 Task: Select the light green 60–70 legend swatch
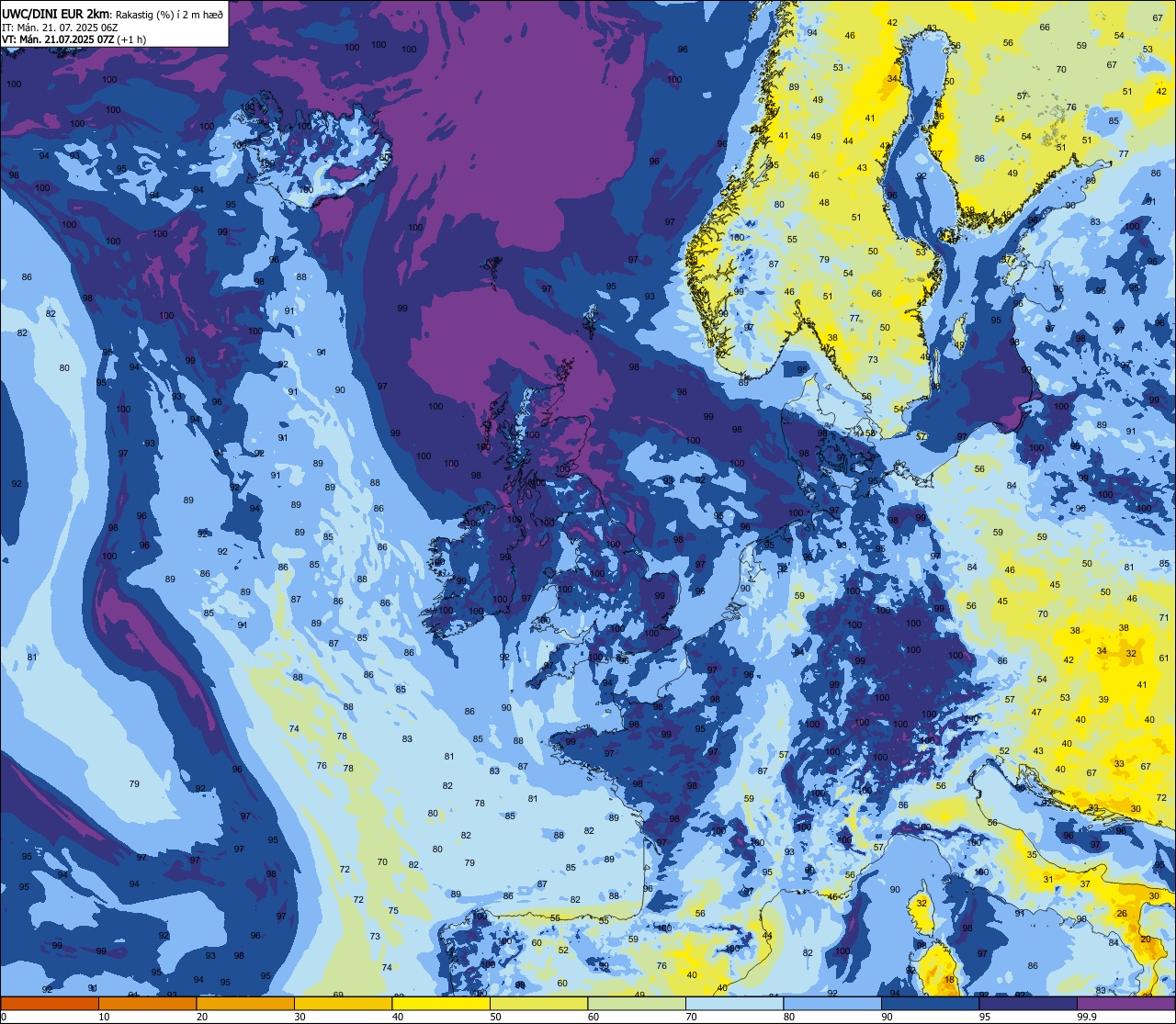tap(637, 1003)
